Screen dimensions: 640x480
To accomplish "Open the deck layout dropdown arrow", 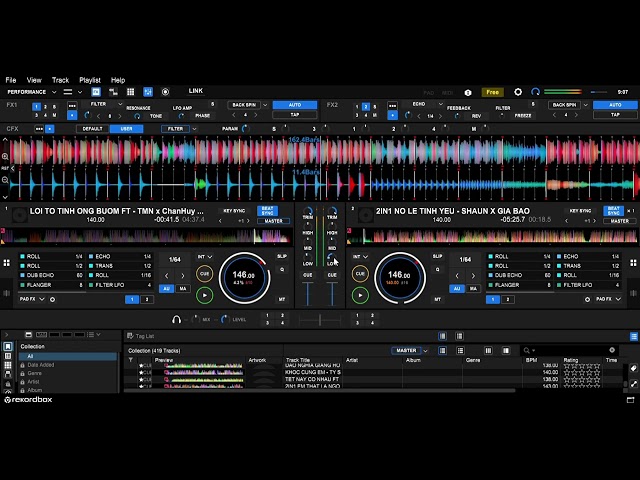I will pyautogui.click(x=80, y=92).
